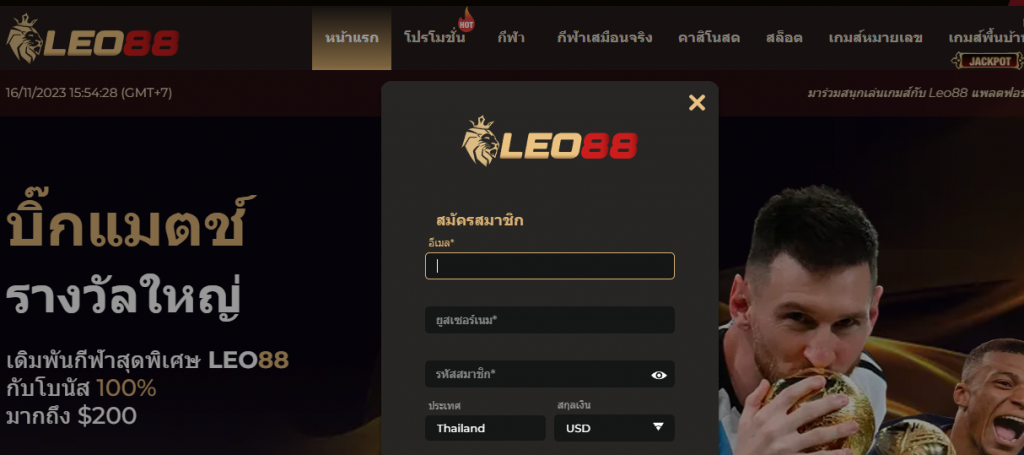
Task: Open กีฬาเสมือนจริง virtual sports menu
Action: [604, 38]
